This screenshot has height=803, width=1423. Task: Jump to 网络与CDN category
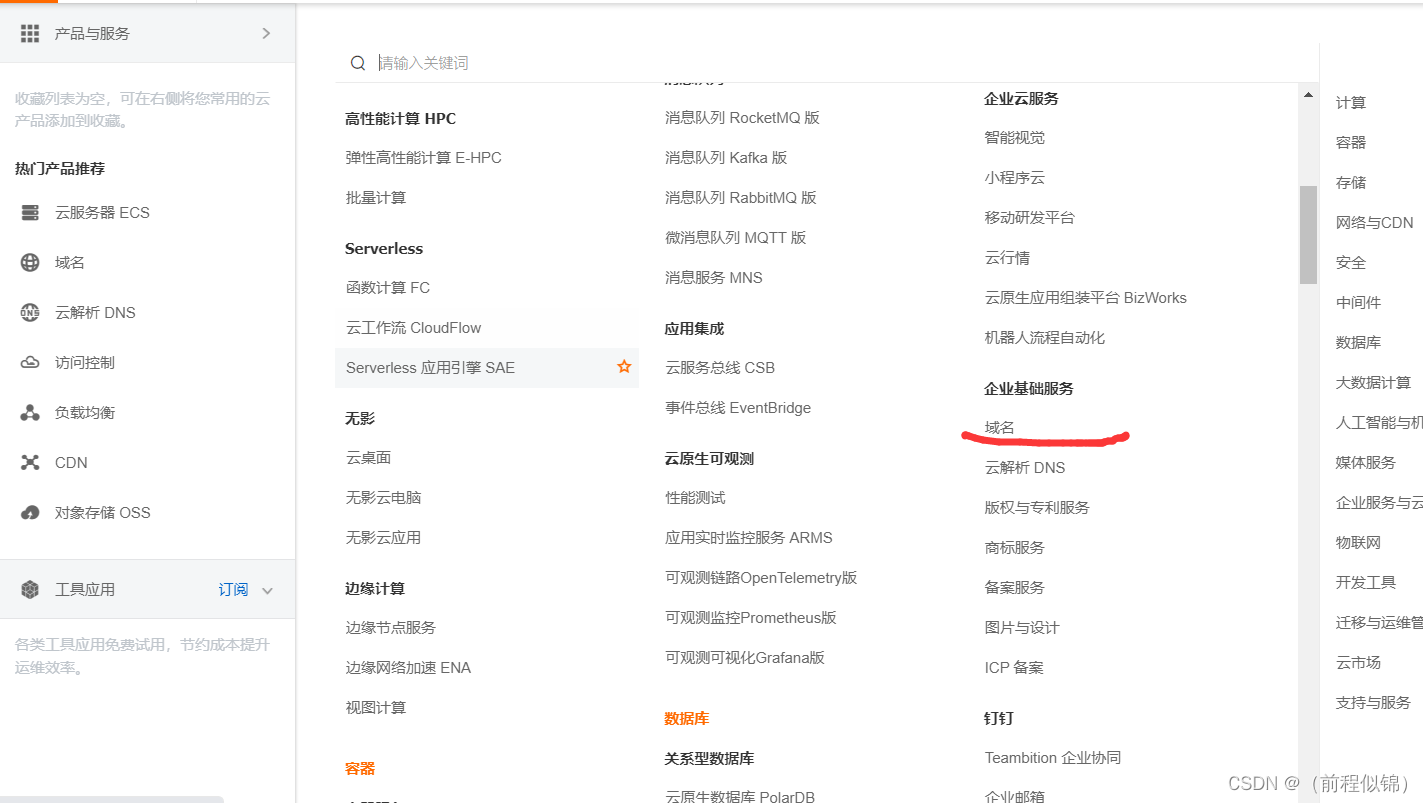pyautogui.click(x=1375, y=222)
